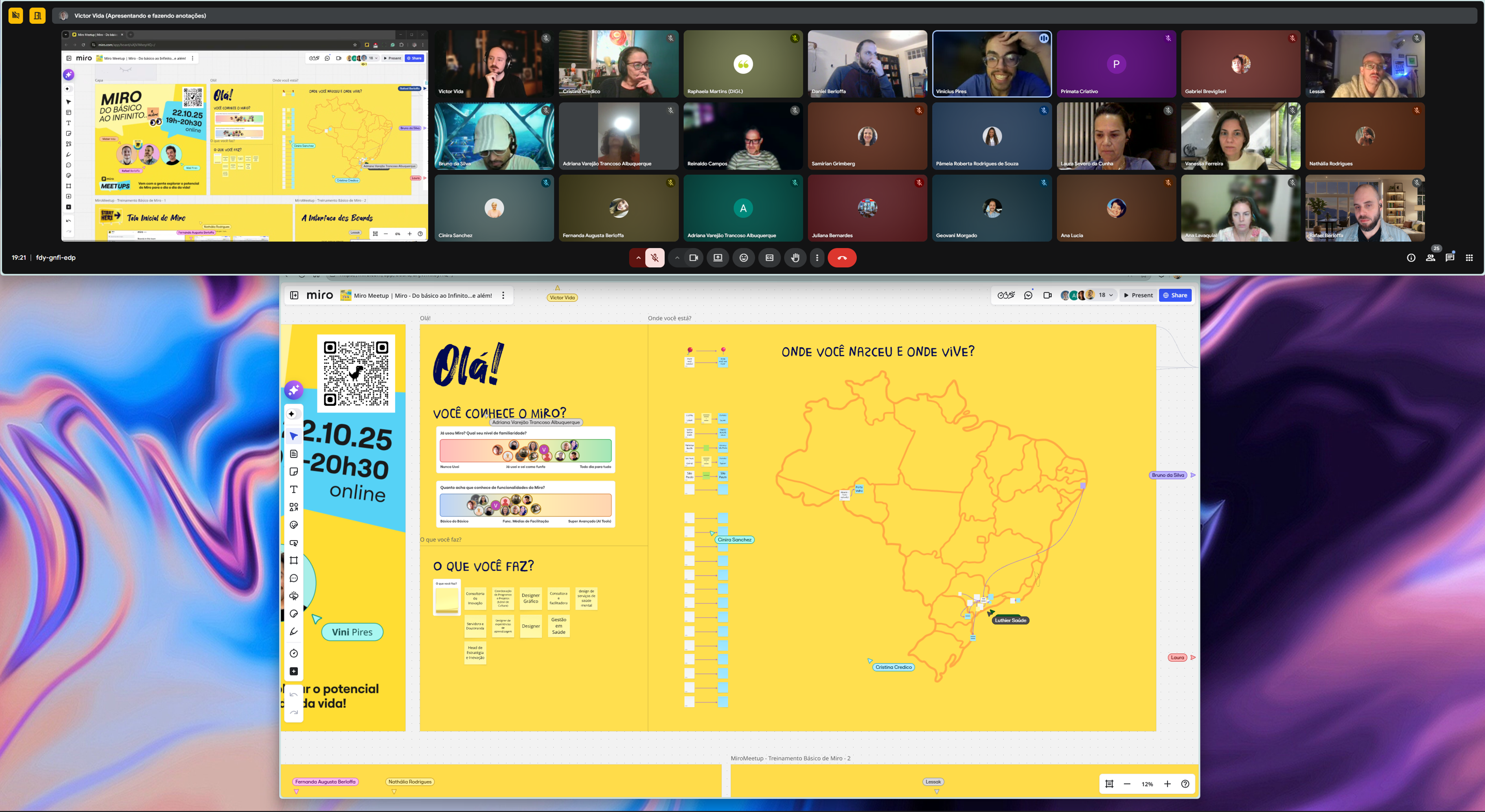This screenshot has width=1485, height=812.
Task: Select the slide/prototype tool with cursor
Action: pos(293,543)
